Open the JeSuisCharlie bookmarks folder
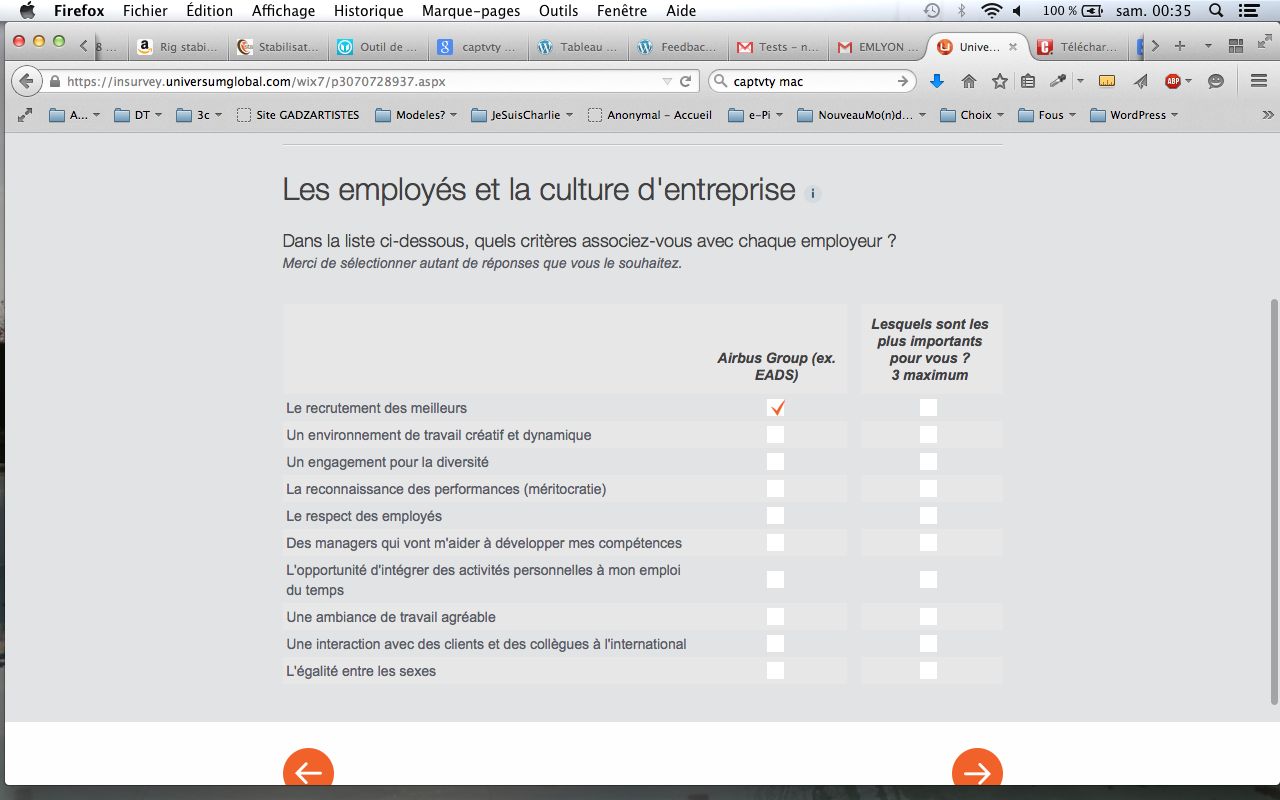The width and height of the screenshot is (1280, 800). (x=522, y=115)
